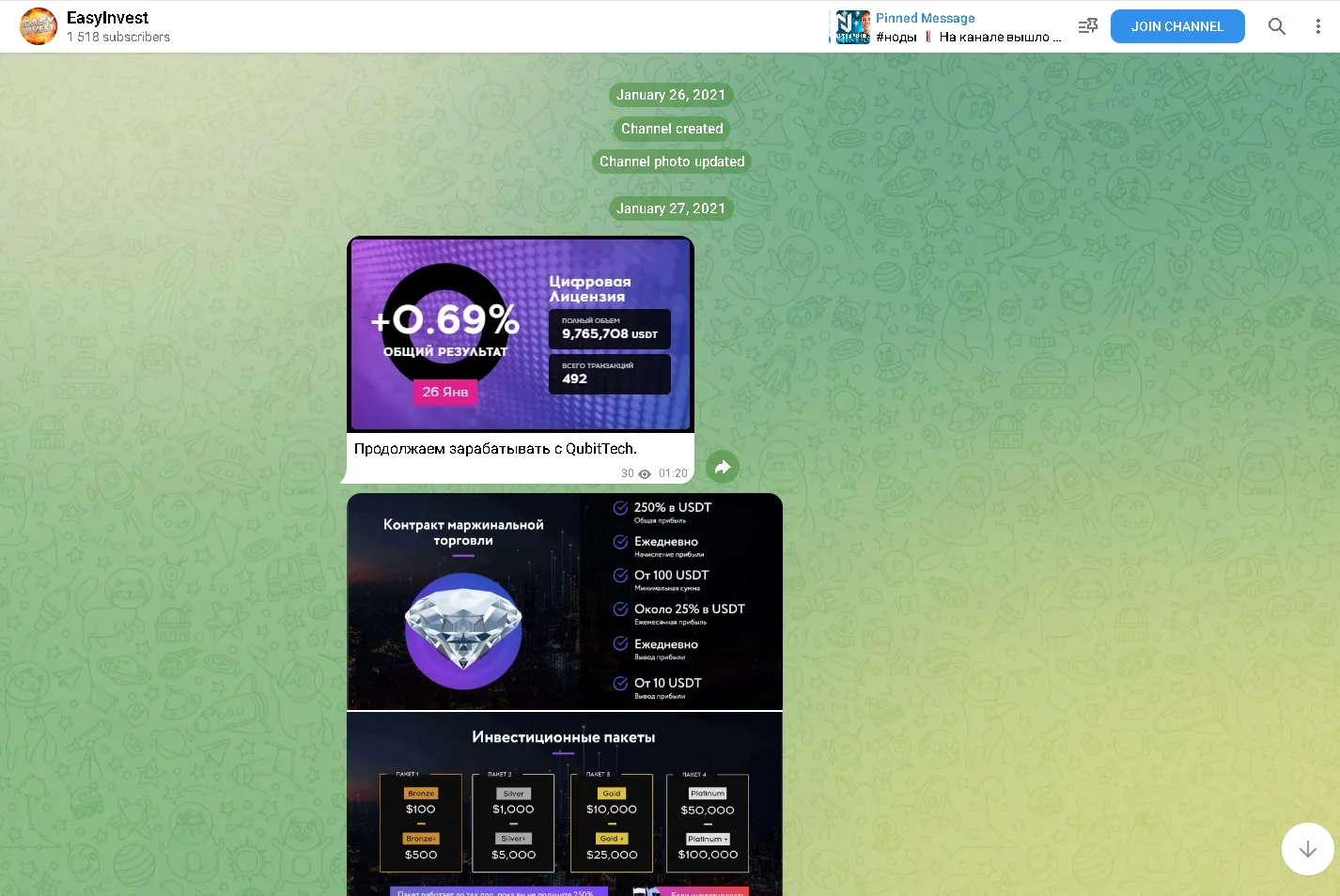Jump to latest messages with down arrow
This screenshot has width=1340, height=896.
pos(1308,849)
